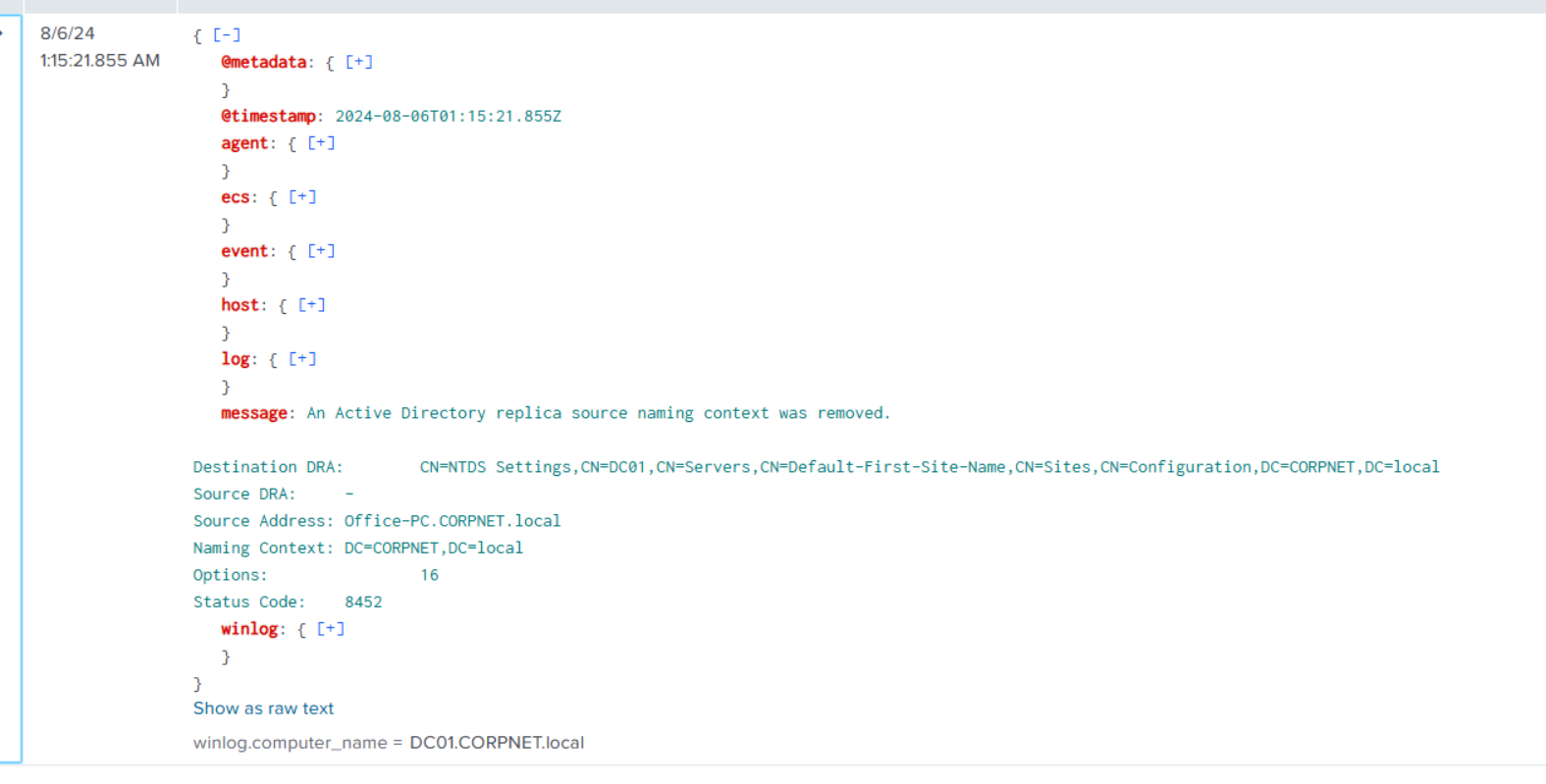
Task: Click the agent field name
Action: tap(244, 143)
